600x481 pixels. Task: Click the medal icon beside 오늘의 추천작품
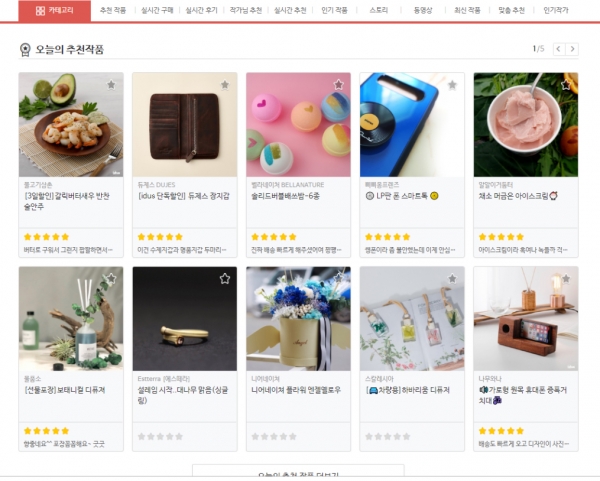[25, 50]
